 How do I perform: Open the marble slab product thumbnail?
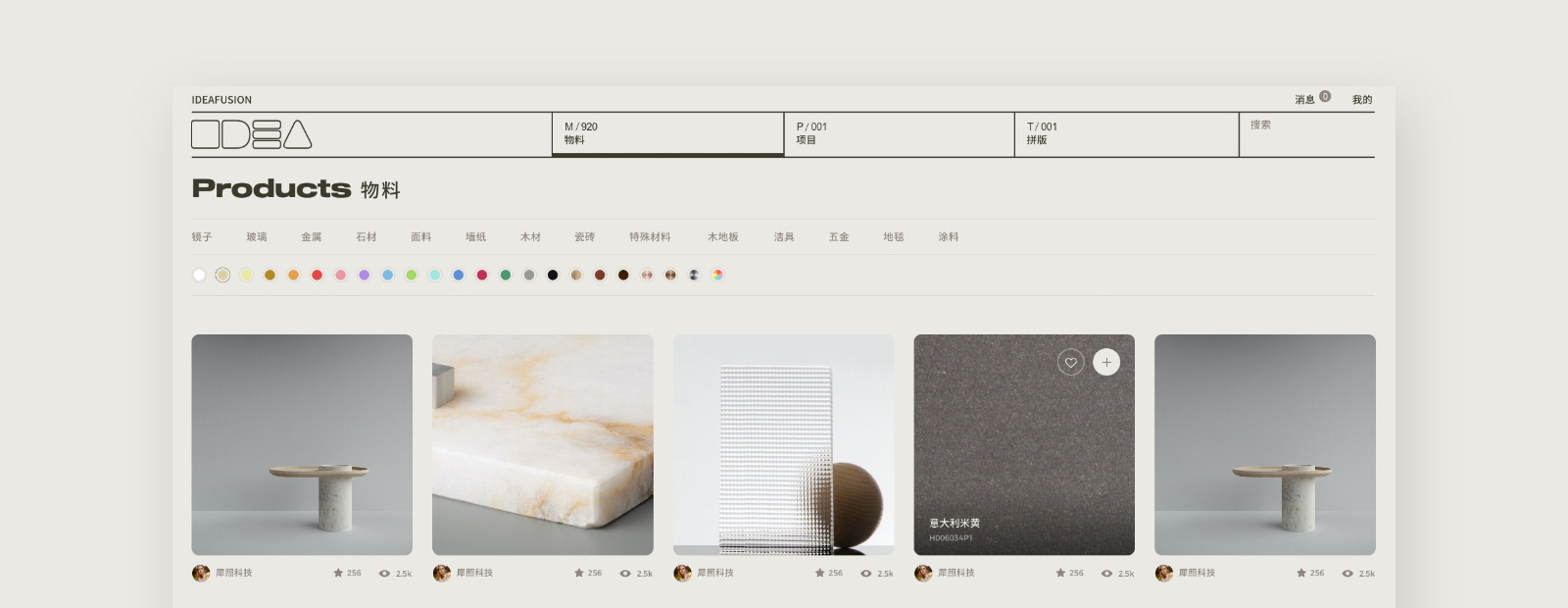point(543,445)
